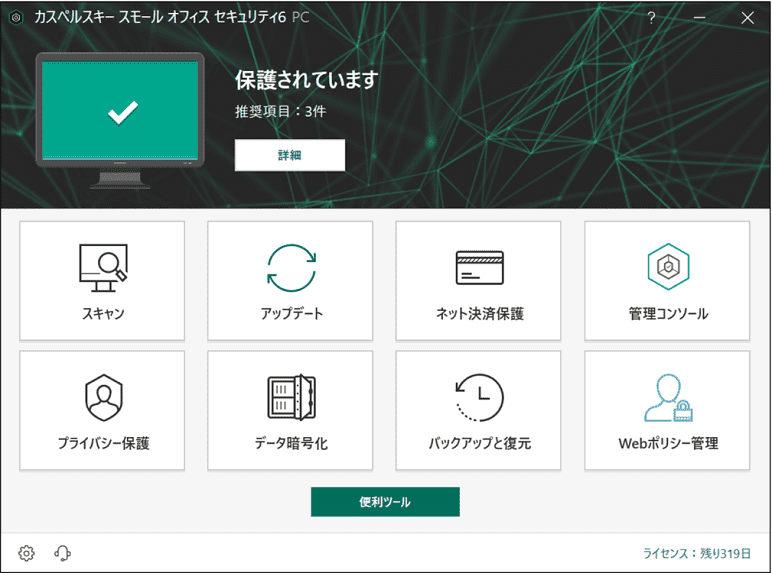Open 管理コンソール management console tile
The height and width of the screenshot is (573, 772).
pos(667,281)
